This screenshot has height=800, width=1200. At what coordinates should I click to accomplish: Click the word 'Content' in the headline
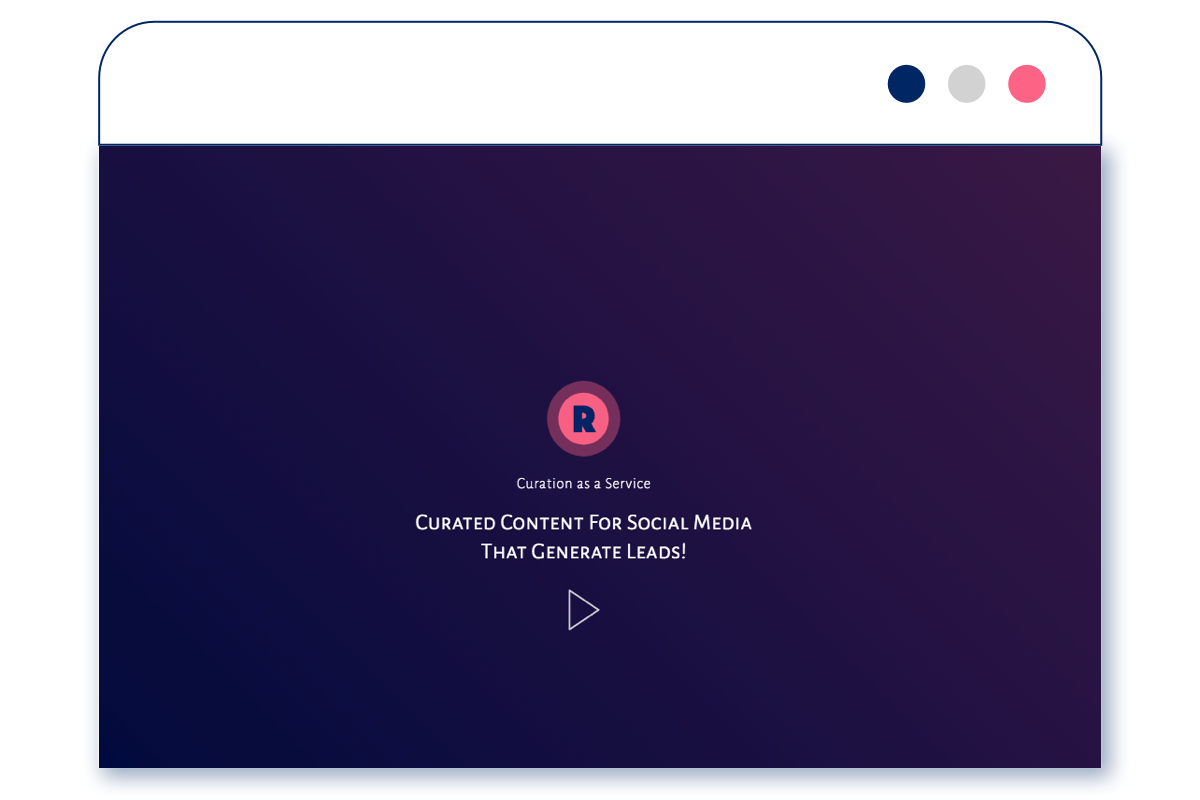pyautogui.click(x=542, y=523)
